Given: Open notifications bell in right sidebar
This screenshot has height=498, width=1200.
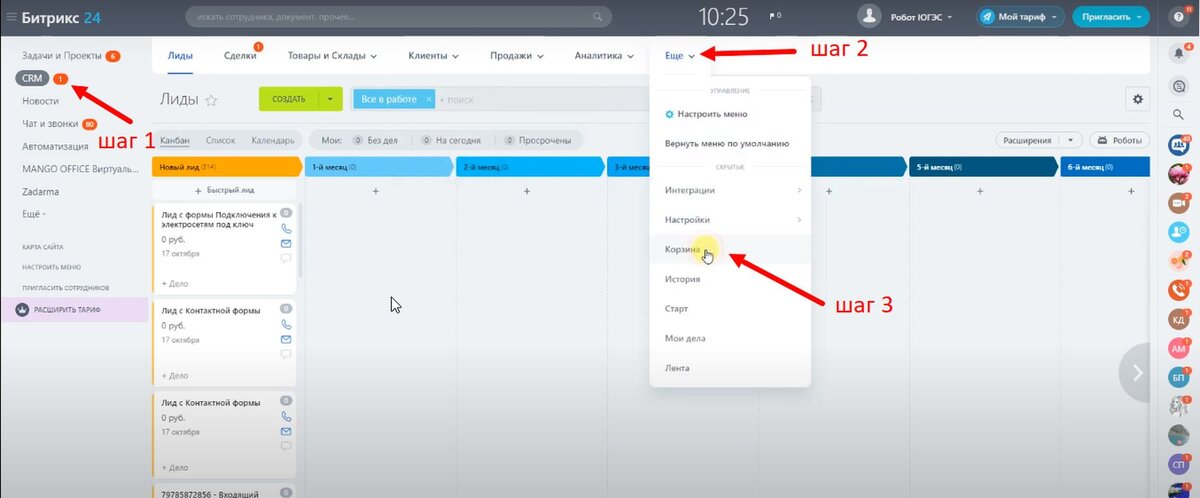Looking at the screenshot, I should point(1177,53).
